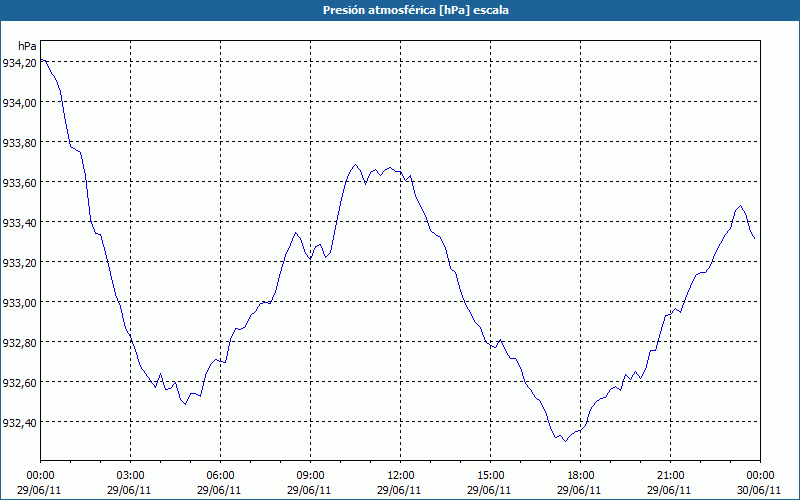This screenshot has height=500, width=800.
Task: Pick the 933,20 pressure label
Action: click(20, 263)
